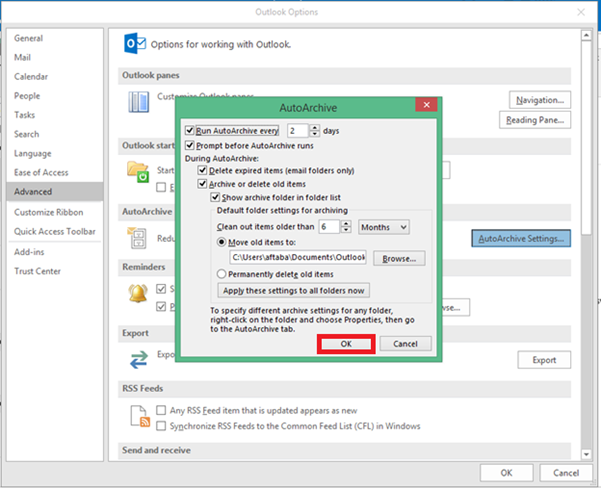
Task: Uncheck Delete expired items checkbox
Action: tap(202, 170)
